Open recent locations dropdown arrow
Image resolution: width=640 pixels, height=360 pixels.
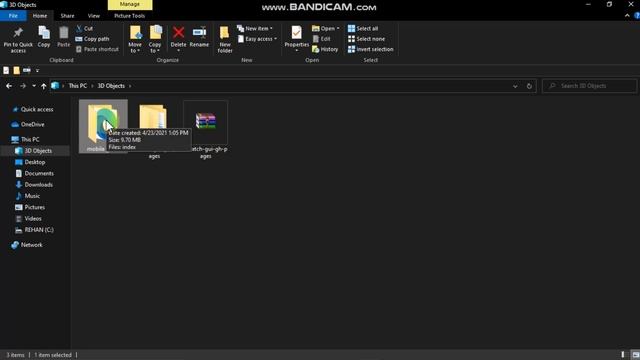click(34, 86)
